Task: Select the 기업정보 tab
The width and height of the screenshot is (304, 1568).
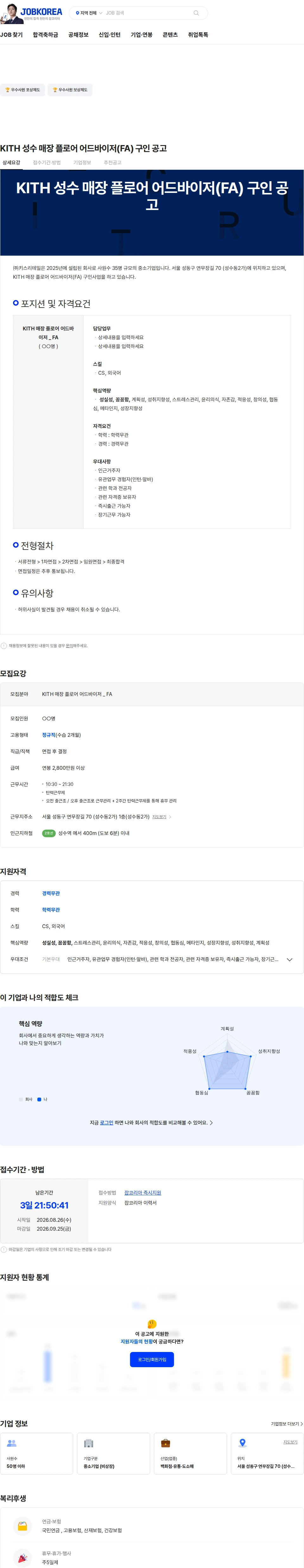Action: pos(82,163)
